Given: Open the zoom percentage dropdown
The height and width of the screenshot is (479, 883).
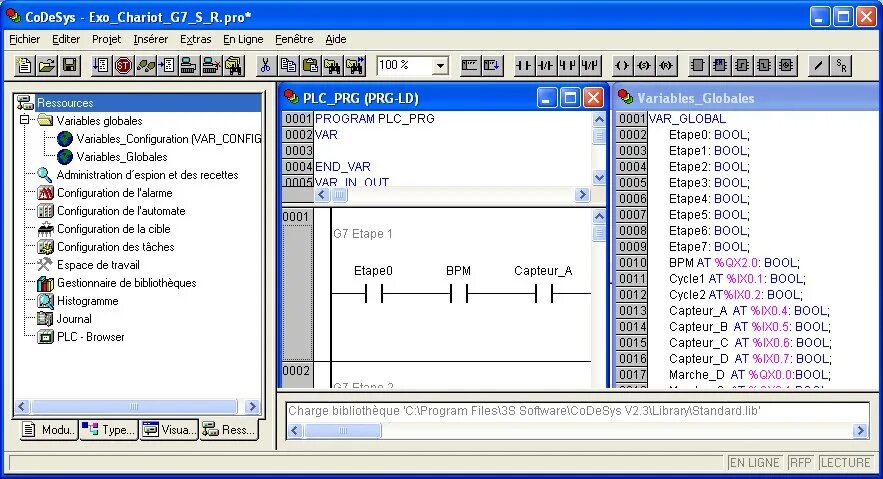Looking at the screenshot, I should point(440,66).
